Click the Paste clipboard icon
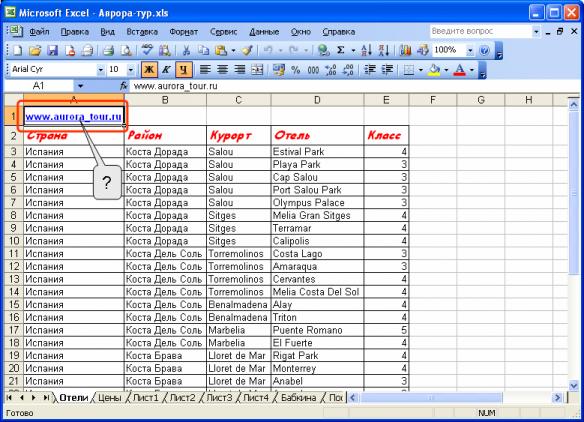The height and width of the screenshot is (422, 584). (221, 50)
